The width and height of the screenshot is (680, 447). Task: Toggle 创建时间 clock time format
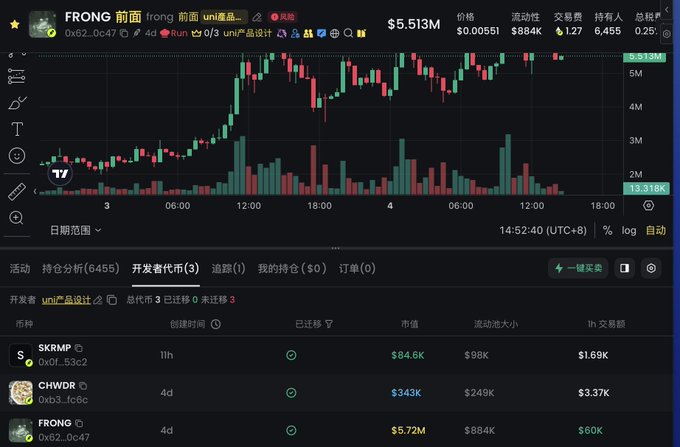pyautogui.click(x=216, y=324)
